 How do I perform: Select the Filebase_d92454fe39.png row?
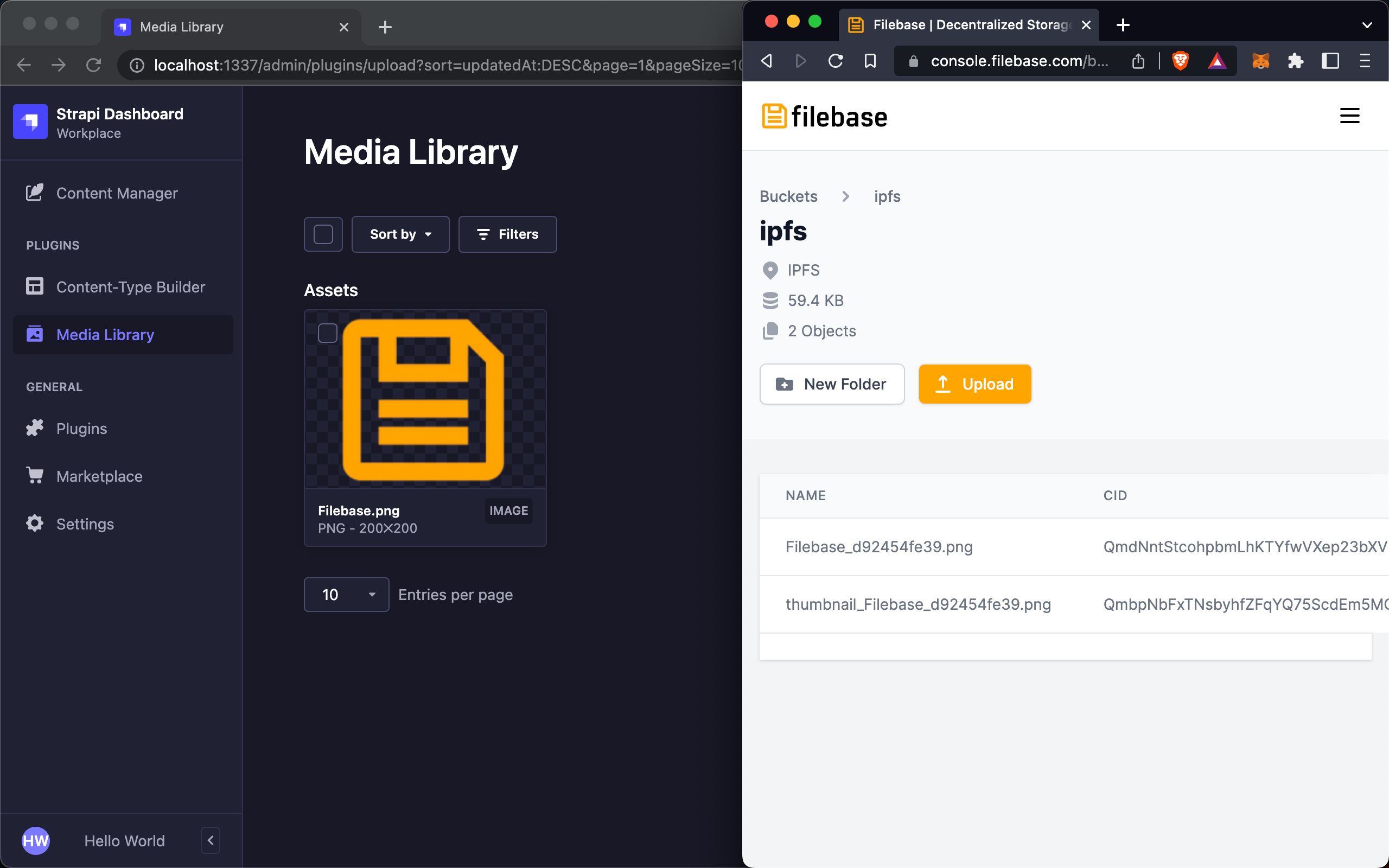click(1073, 546)
